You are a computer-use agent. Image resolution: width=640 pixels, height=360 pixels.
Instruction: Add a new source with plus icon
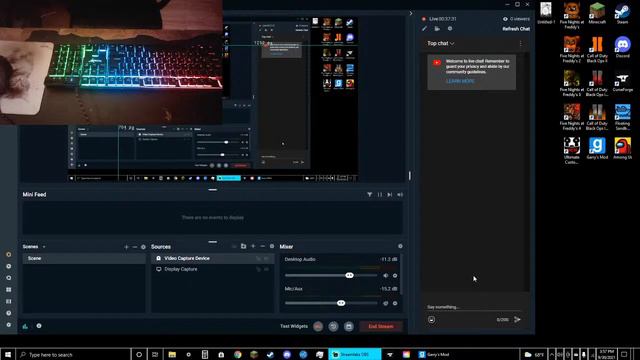coord(253,247)
